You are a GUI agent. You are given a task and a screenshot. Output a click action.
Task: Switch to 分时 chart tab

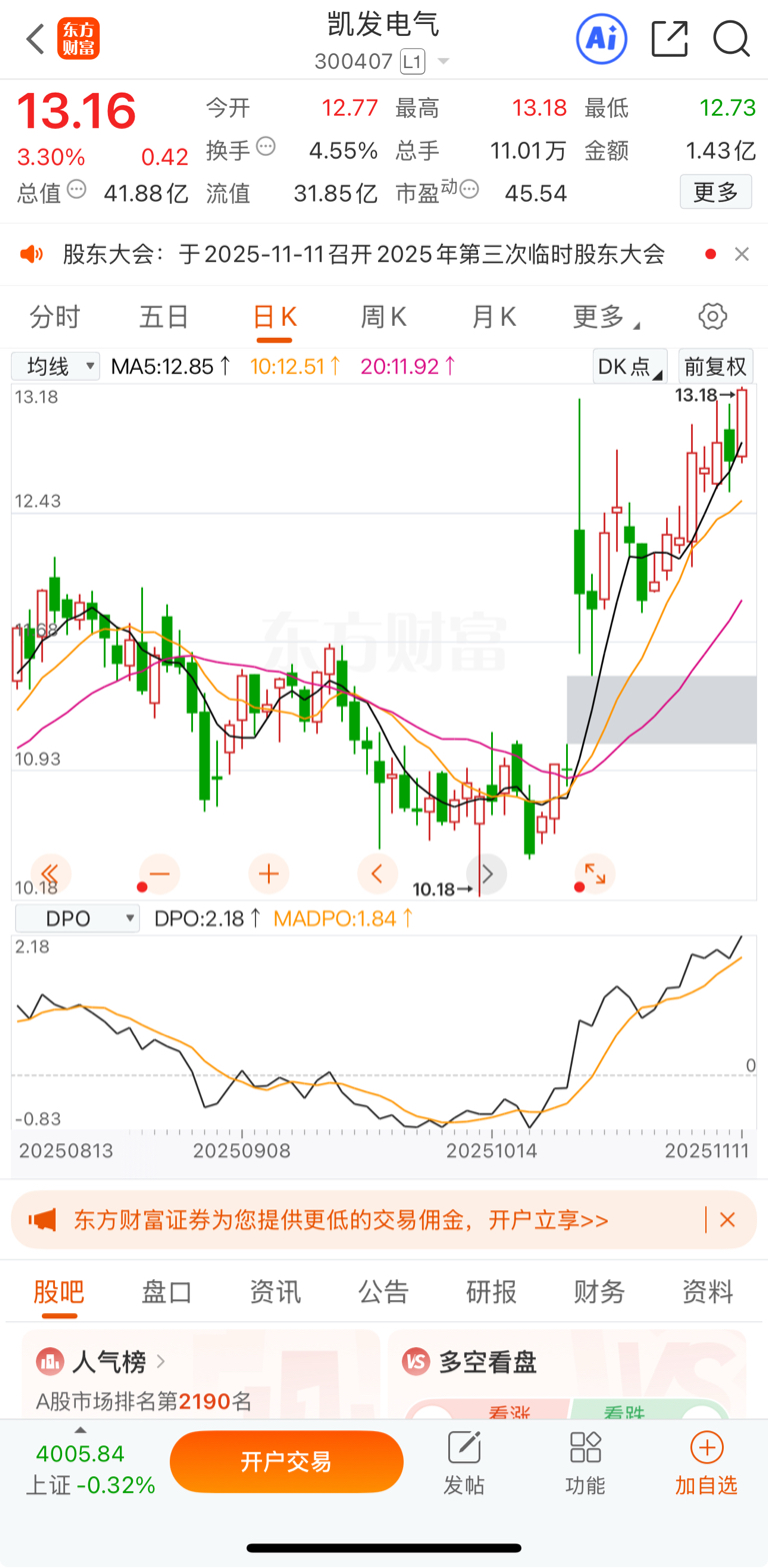point(54,318)
